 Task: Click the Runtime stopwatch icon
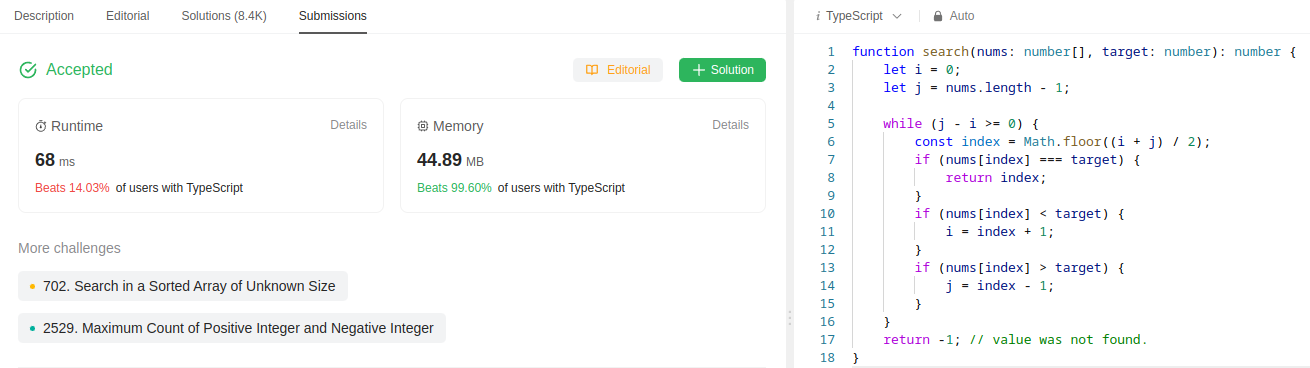tap(41, 126)
